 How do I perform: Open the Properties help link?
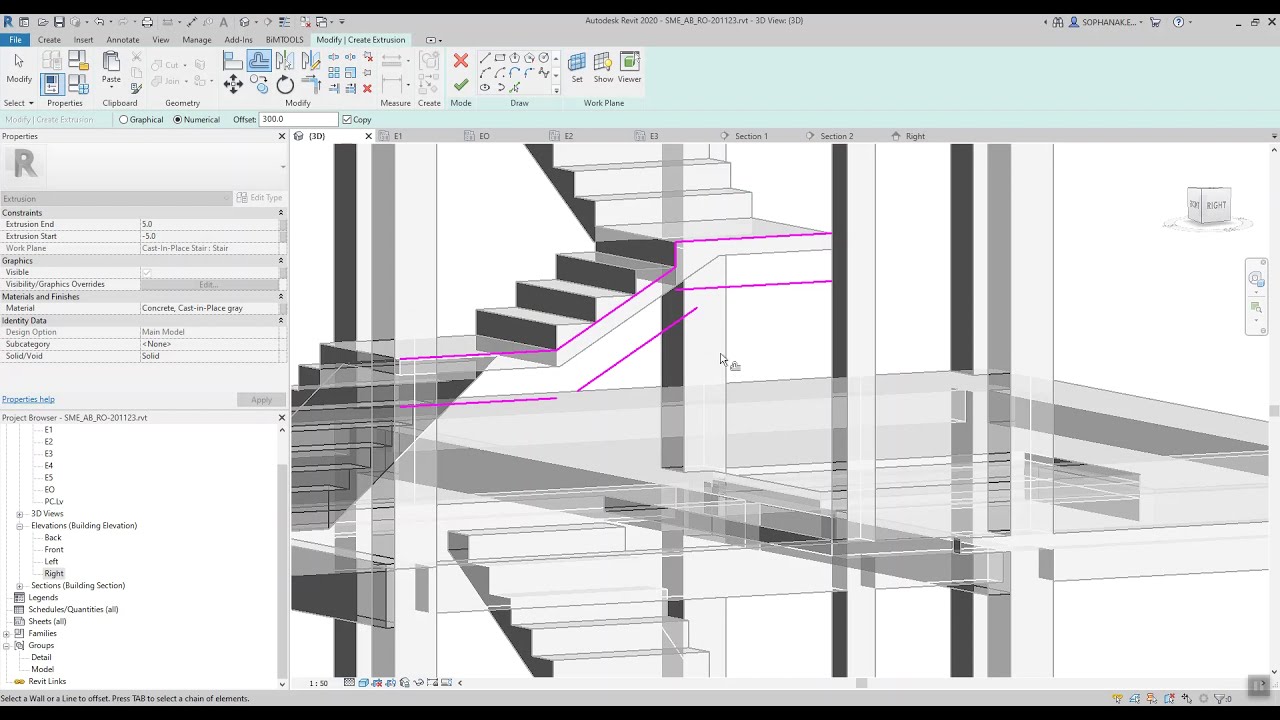[28, 400]
